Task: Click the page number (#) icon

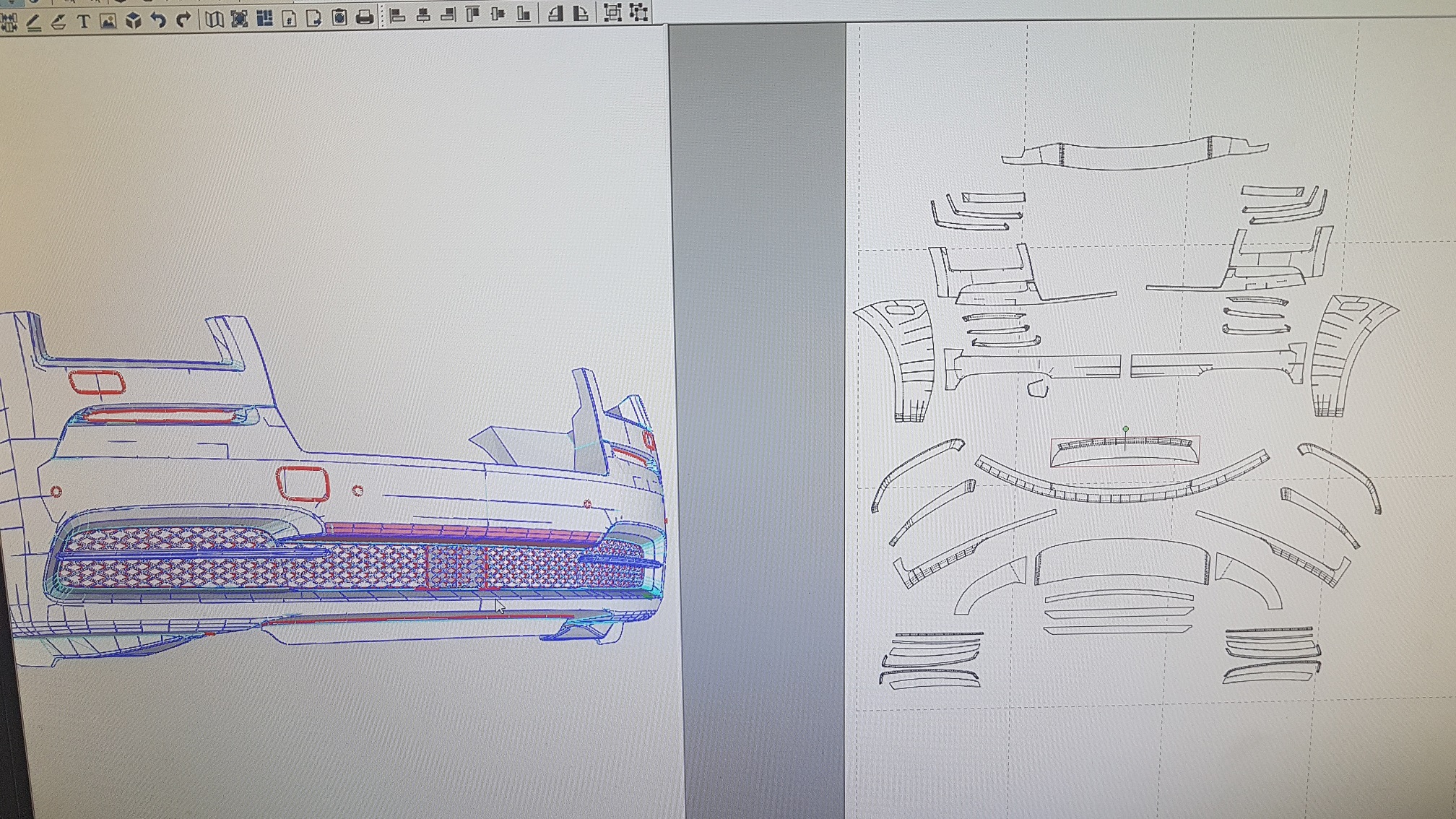Action: pyautogui.click(x=289, y=17)
